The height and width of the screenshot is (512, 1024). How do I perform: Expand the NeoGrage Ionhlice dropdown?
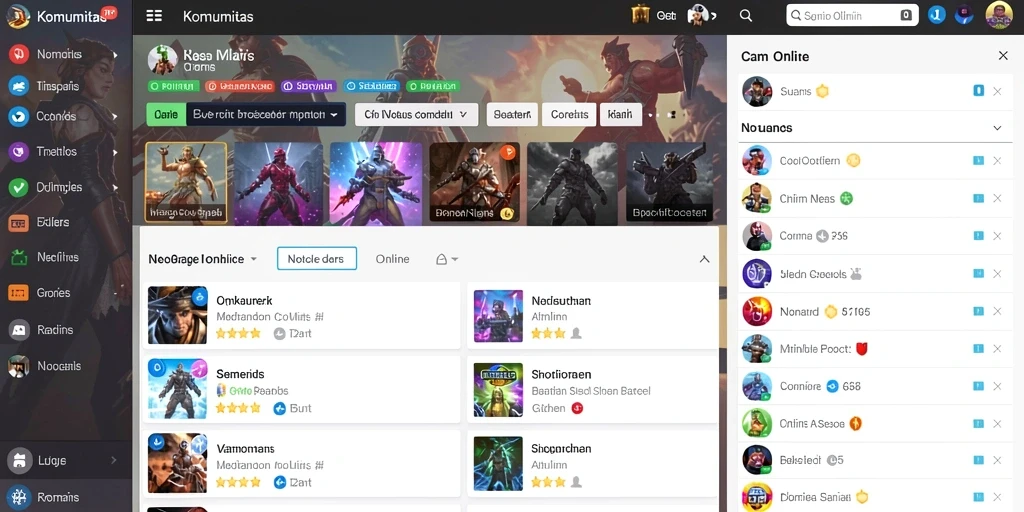pos(202,259)
